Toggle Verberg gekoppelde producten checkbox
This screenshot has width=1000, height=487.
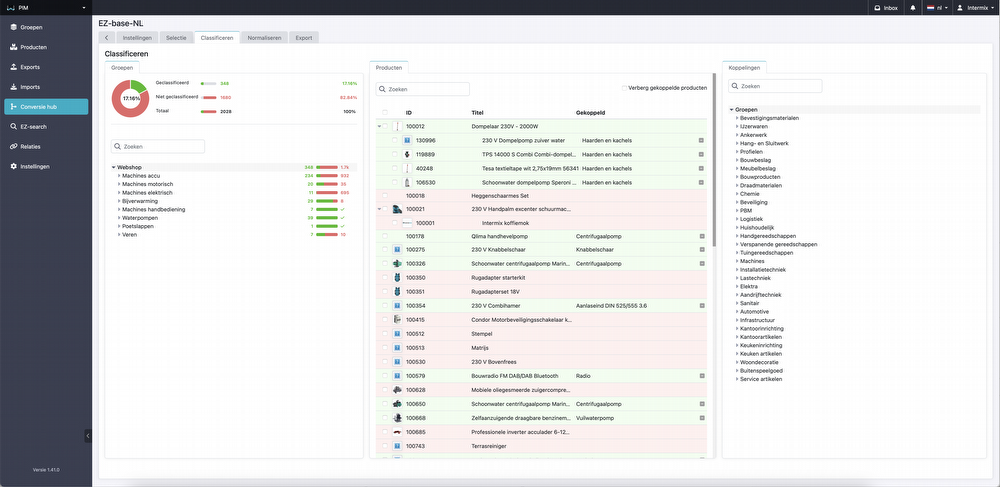[x=624, y=88]
